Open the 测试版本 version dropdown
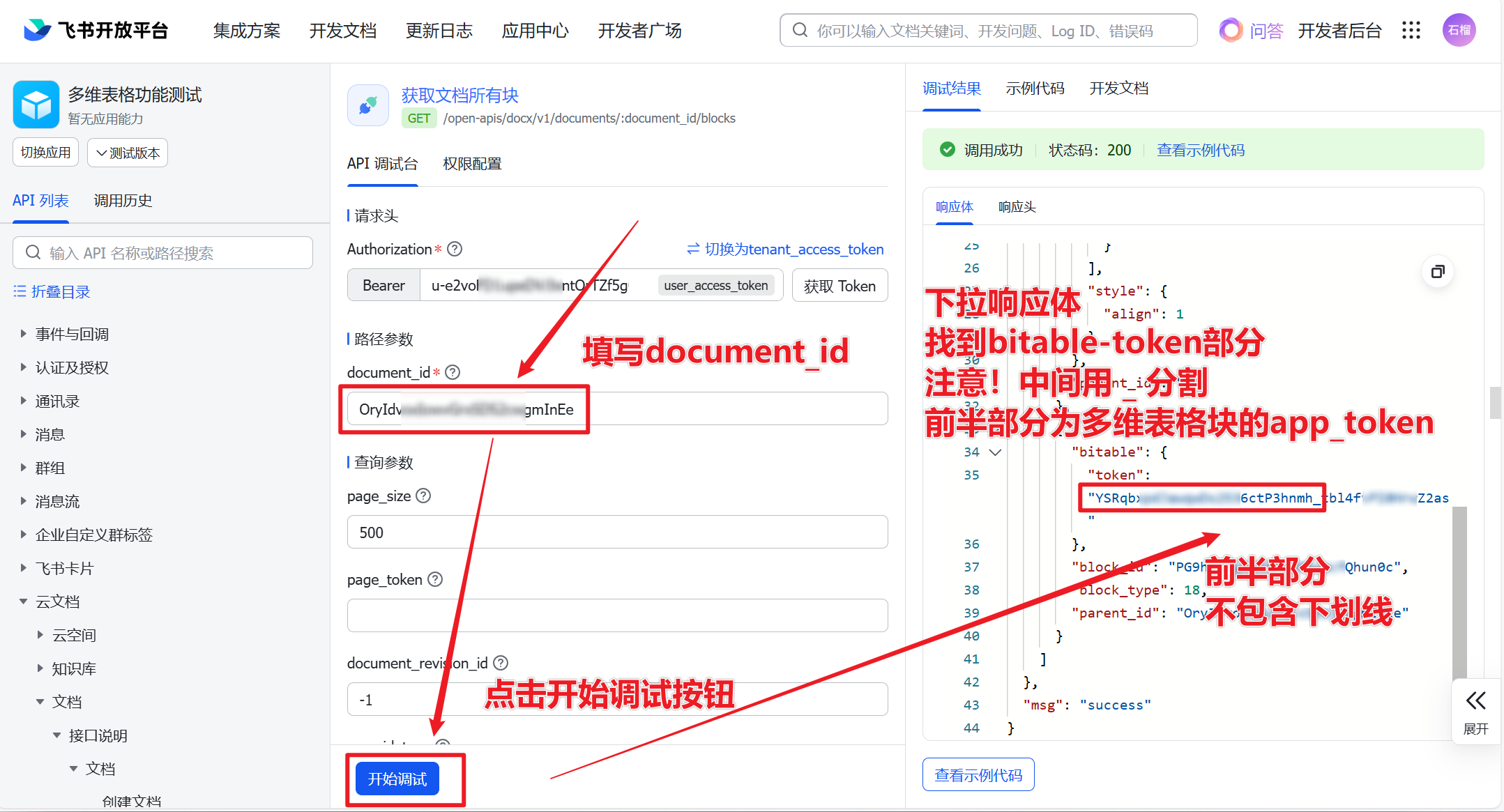The height and width of the screenshot is (812, 1504). pos(128,153)
